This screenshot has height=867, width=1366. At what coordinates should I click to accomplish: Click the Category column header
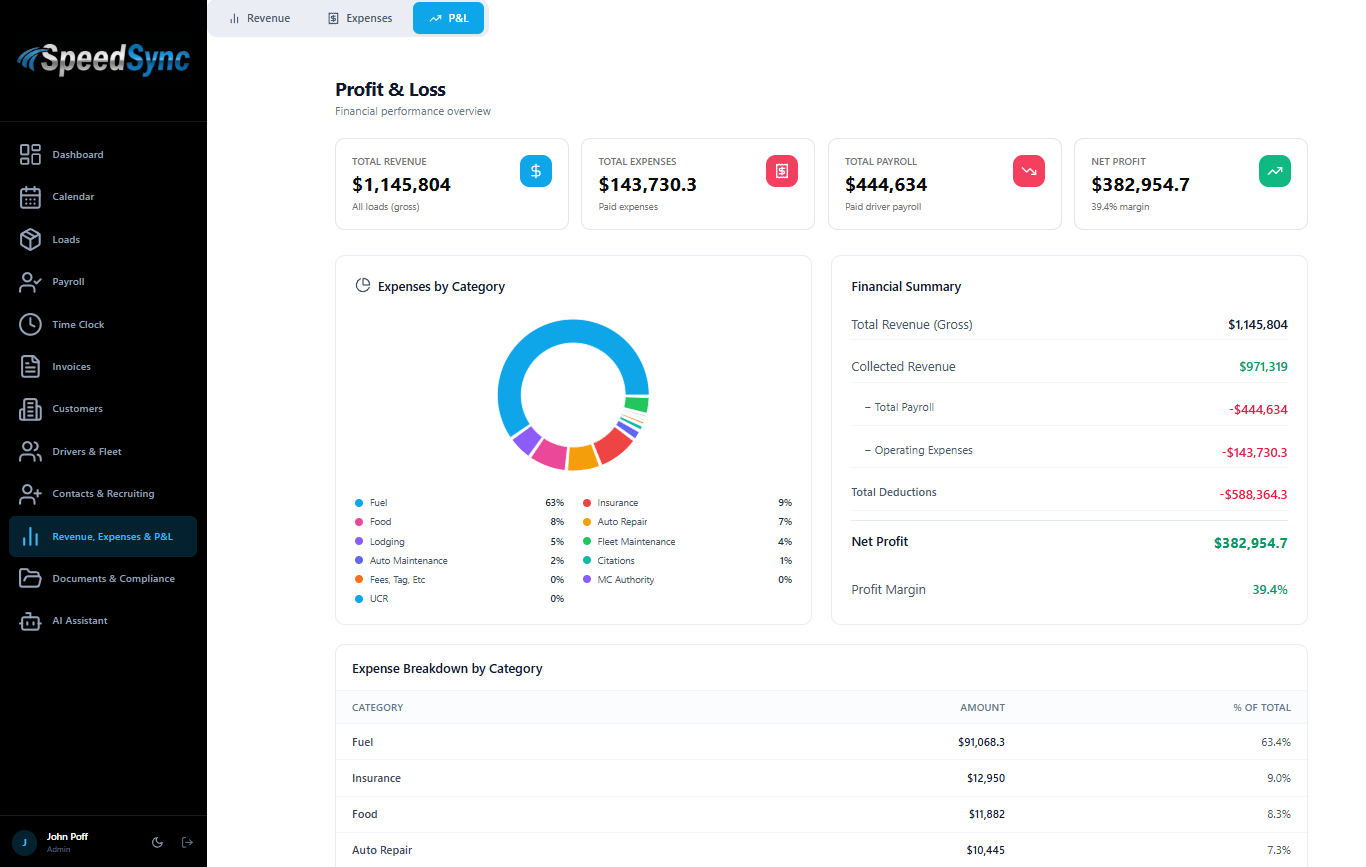(x=378, y=707)
